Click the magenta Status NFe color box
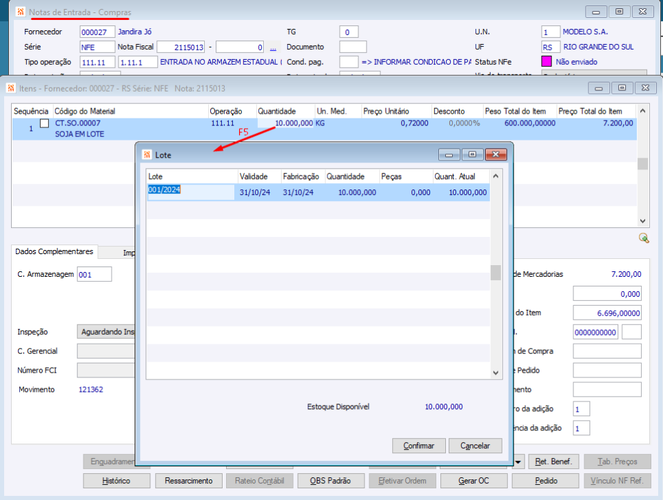663x500 pixels. coord(546,62)
